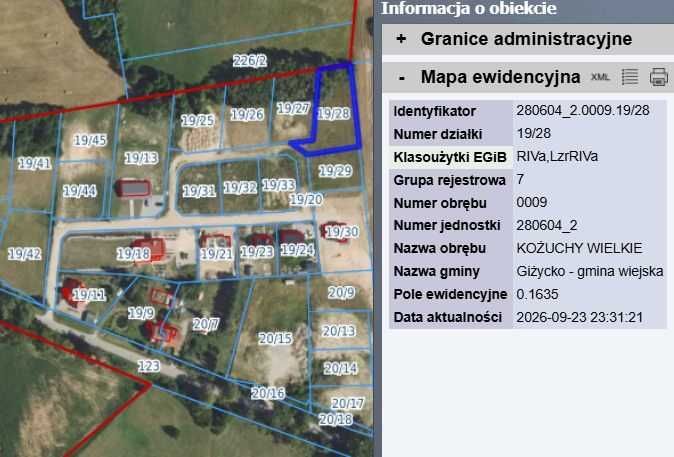Click parcel label 19/23
Viewport: 674px width, 457px height.
click(257, 252)
